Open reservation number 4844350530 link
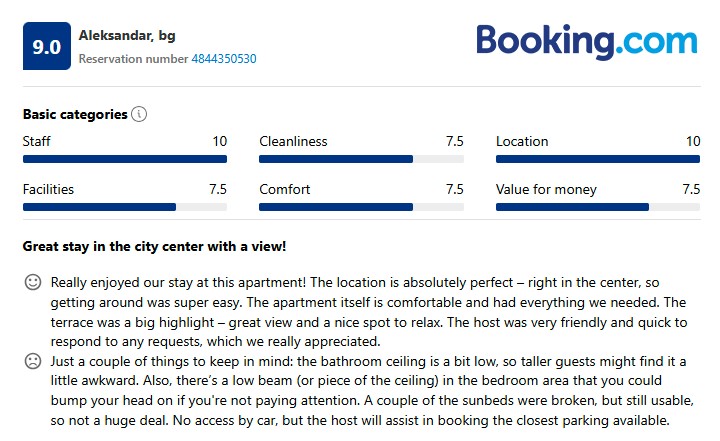This screenshot has width=720, height=441. click(224, 59)
